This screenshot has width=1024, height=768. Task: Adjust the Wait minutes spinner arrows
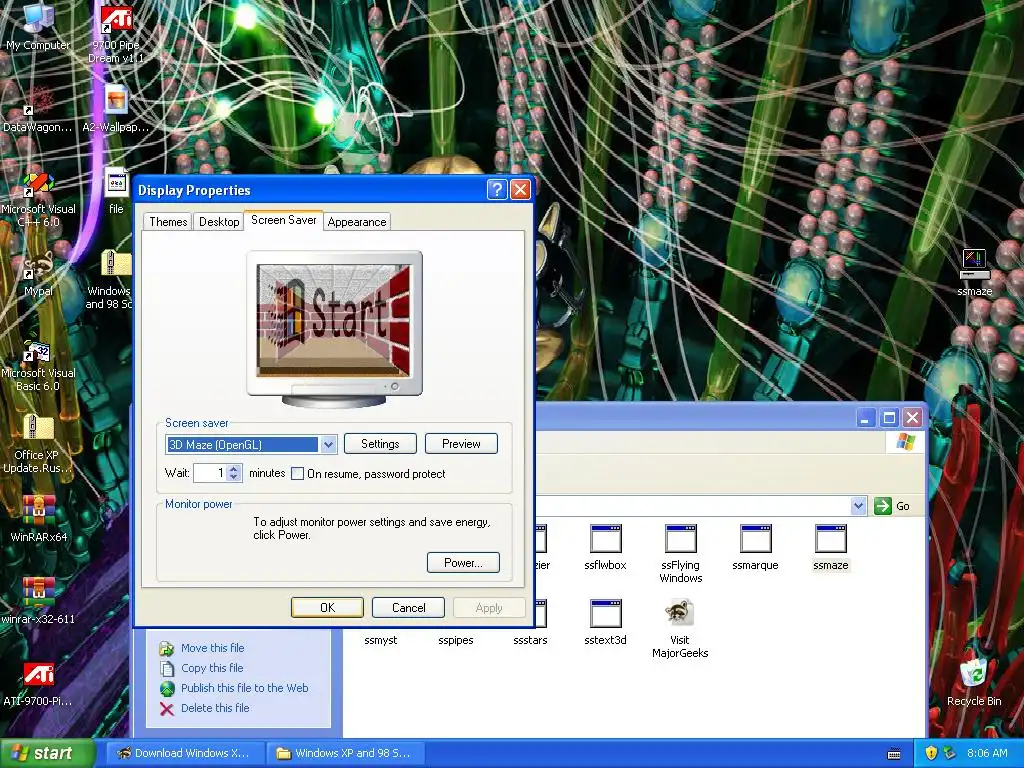[x=234, y=473]
